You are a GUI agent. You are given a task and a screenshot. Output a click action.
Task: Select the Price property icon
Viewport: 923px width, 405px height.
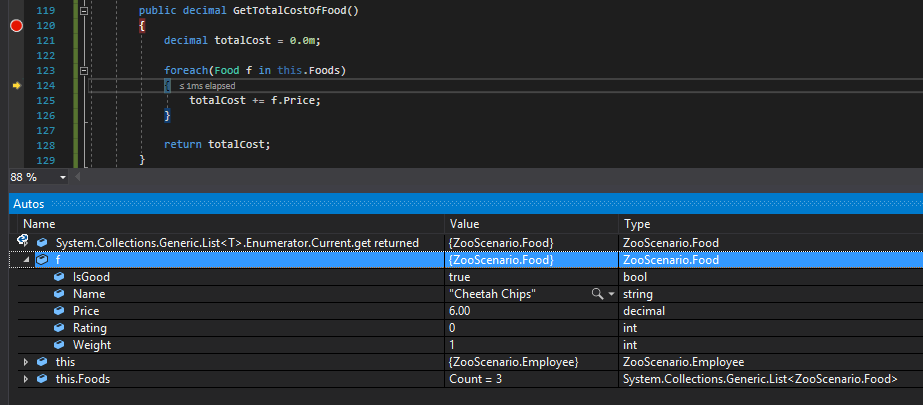pos(59,311)
